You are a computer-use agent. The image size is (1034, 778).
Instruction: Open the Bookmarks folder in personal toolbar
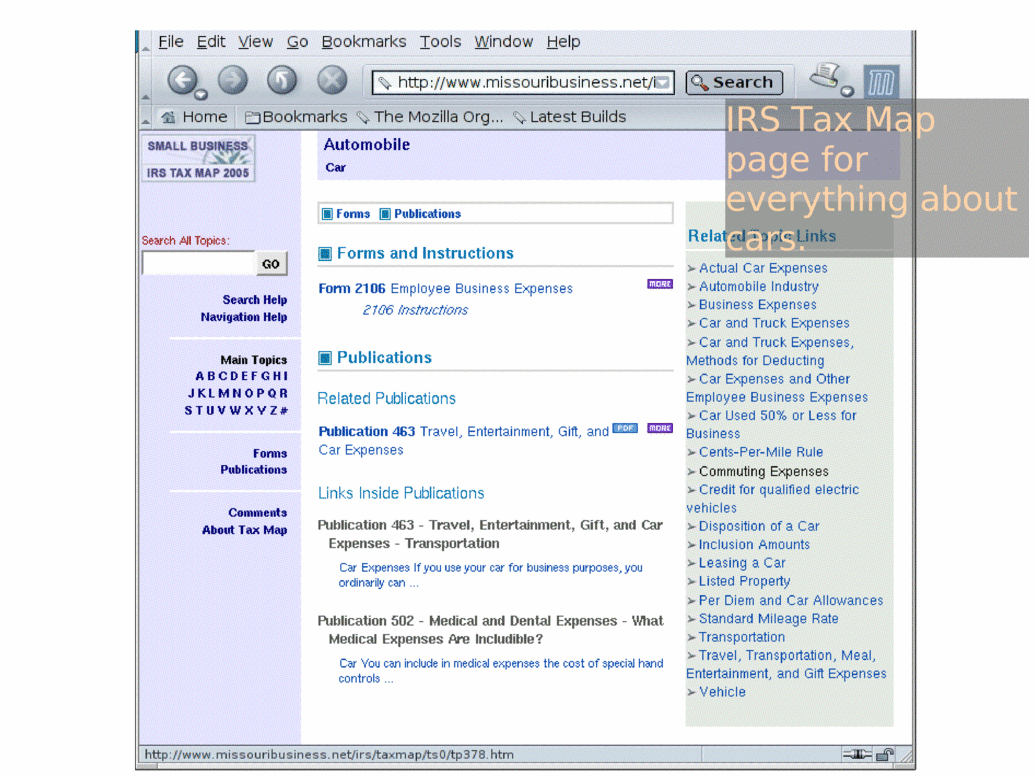point(296,117)
